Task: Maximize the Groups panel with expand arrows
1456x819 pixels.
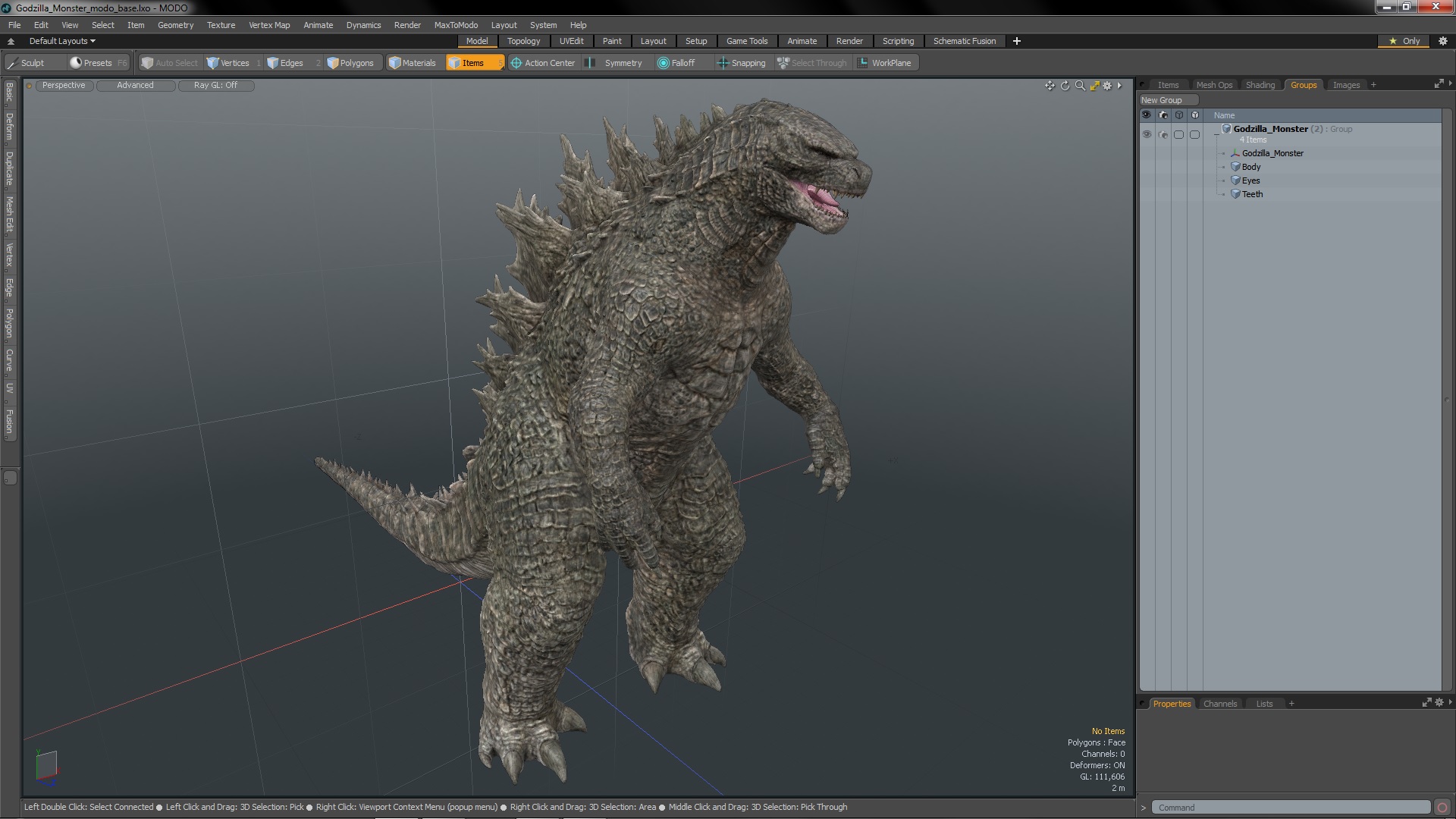Action: tap(1439, 84)
